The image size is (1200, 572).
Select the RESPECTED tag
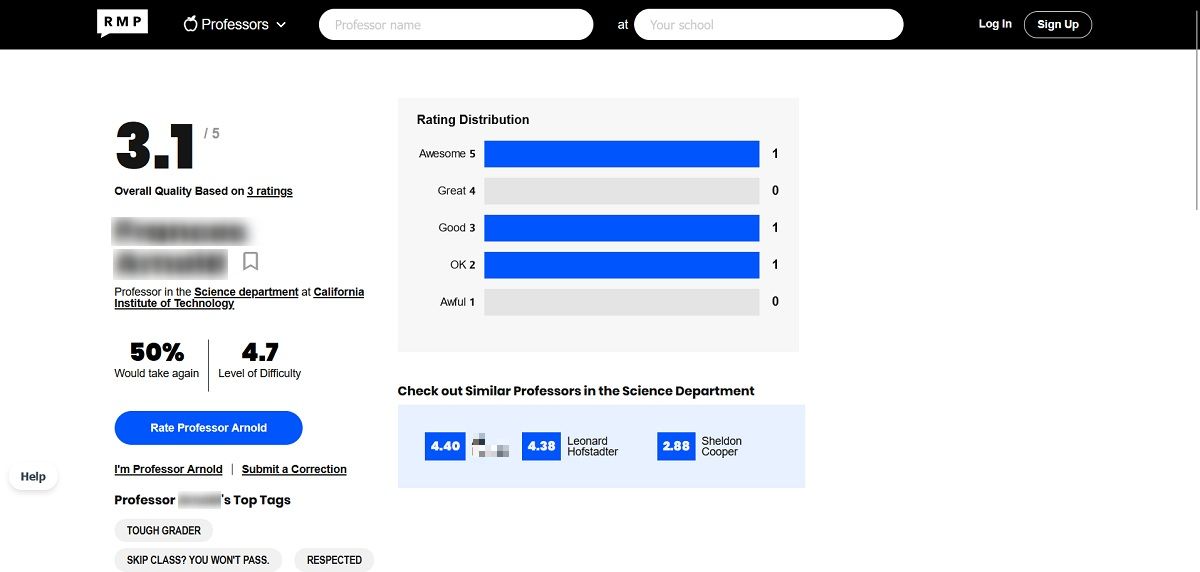click(334, 560)
